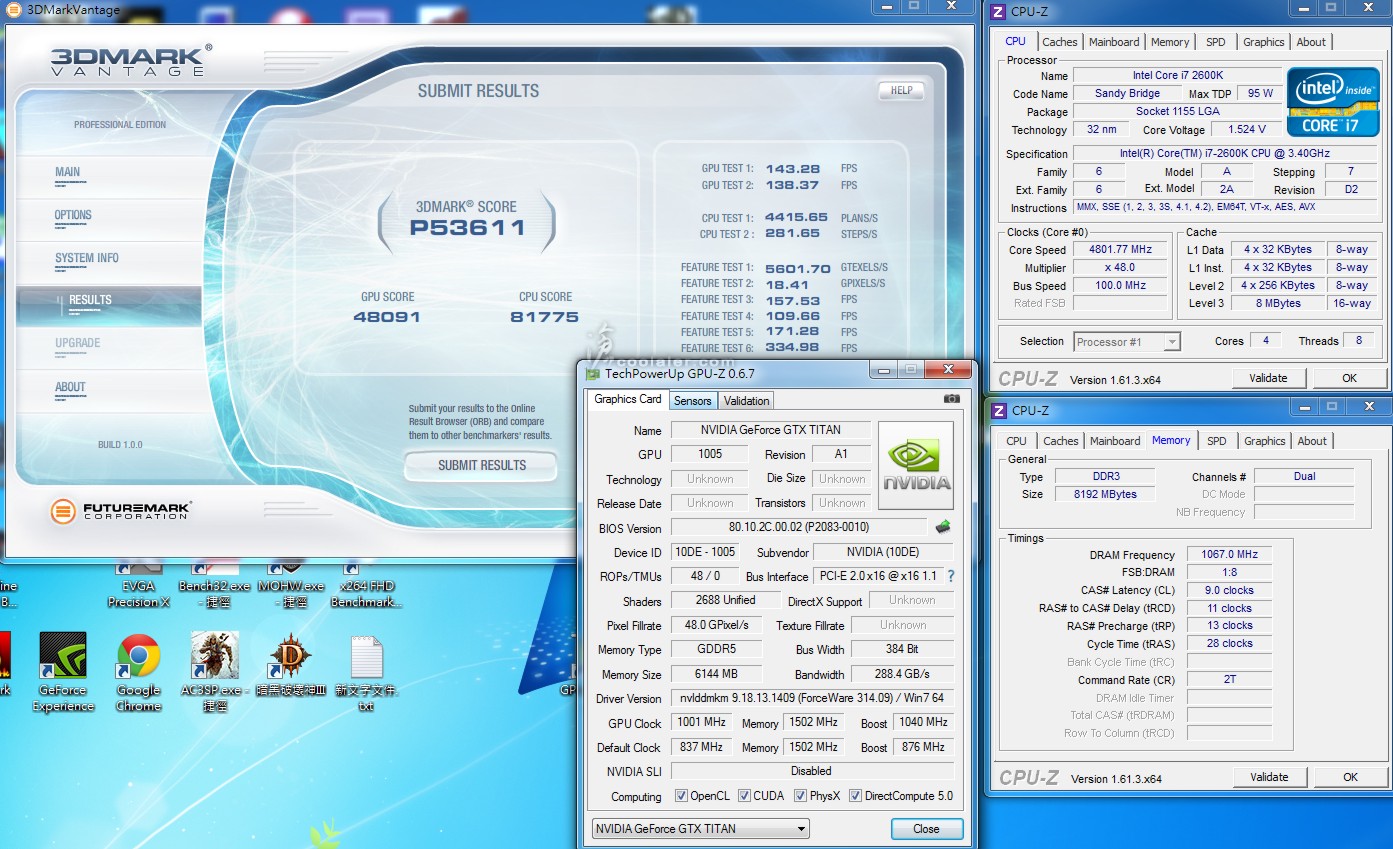Click the CPU score value 81775
1393x849 pixels.
tap(544, 317)
